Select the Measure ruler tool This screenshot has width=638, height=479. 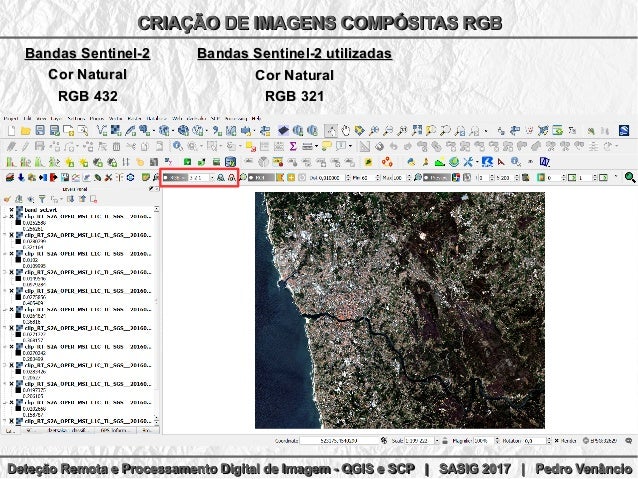pyautogui.click(x=307, y=146)
